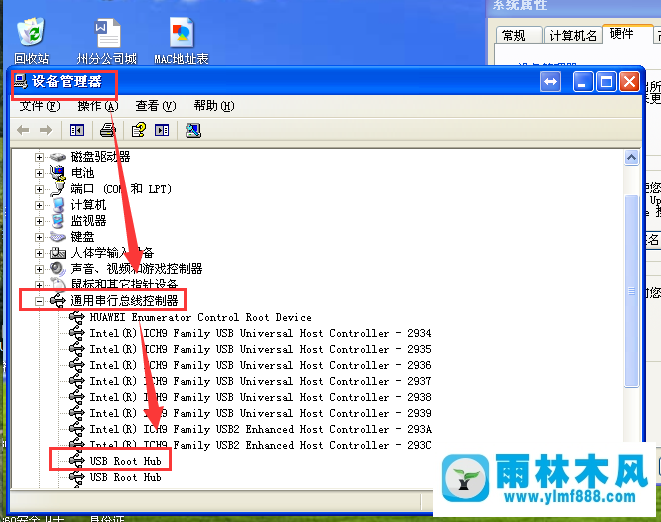Image resolution: width=661 pixels, height=522 pixels.
Task: Expand the 端口 (COM 和 LPT) node
Action: 39,189
